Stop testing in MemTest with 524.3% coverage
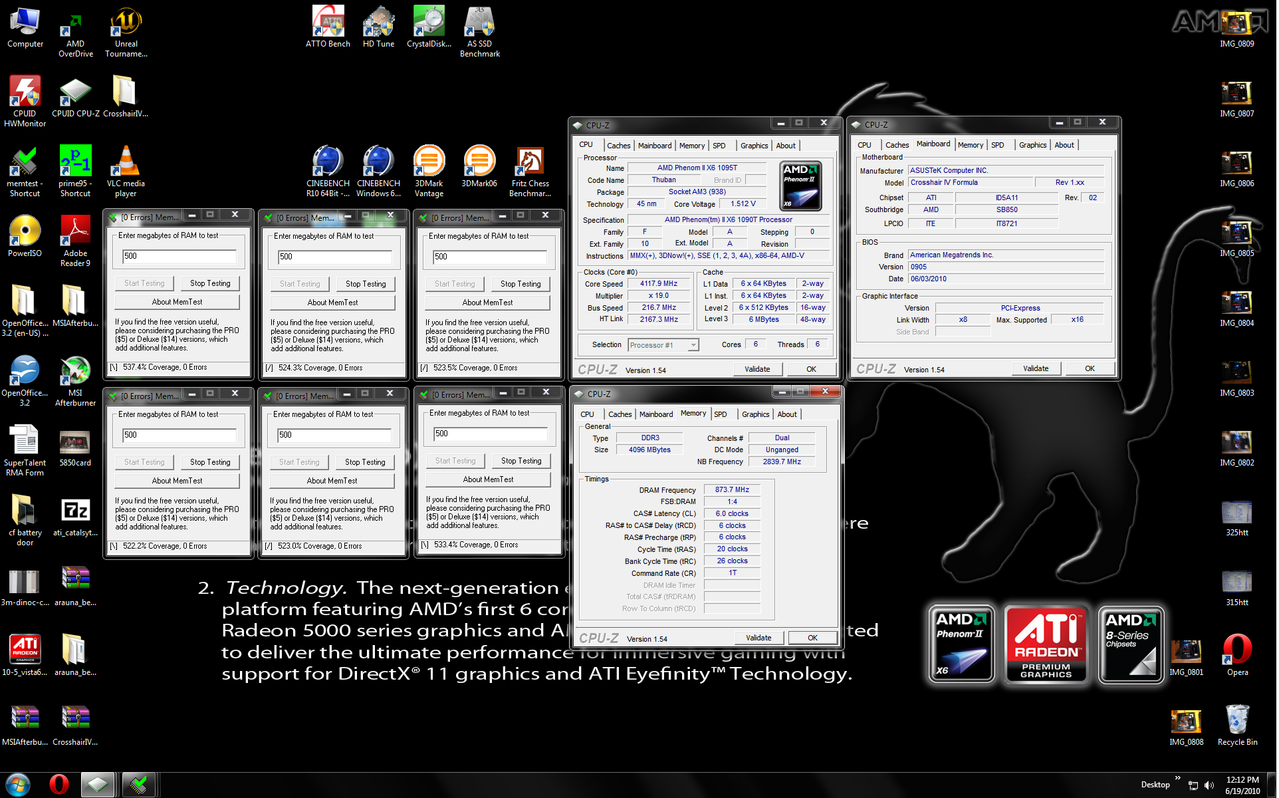 click(365, 284)
